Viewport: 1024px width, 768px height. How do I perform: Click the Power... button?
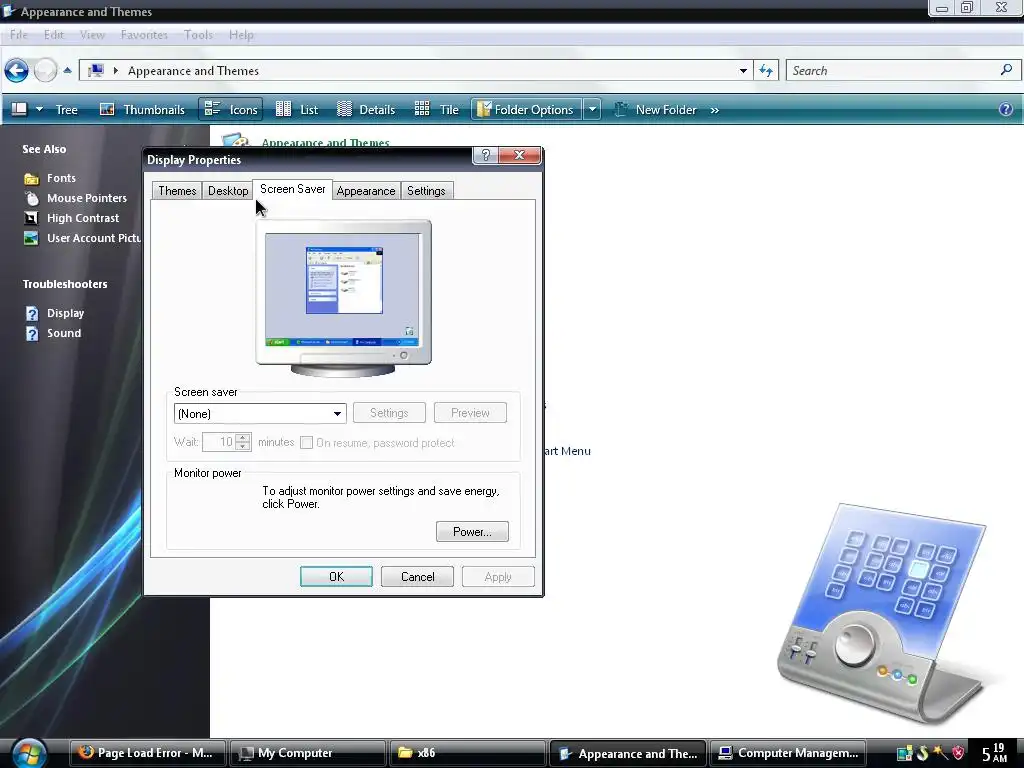pyautogui.click(x=472, y=532)
